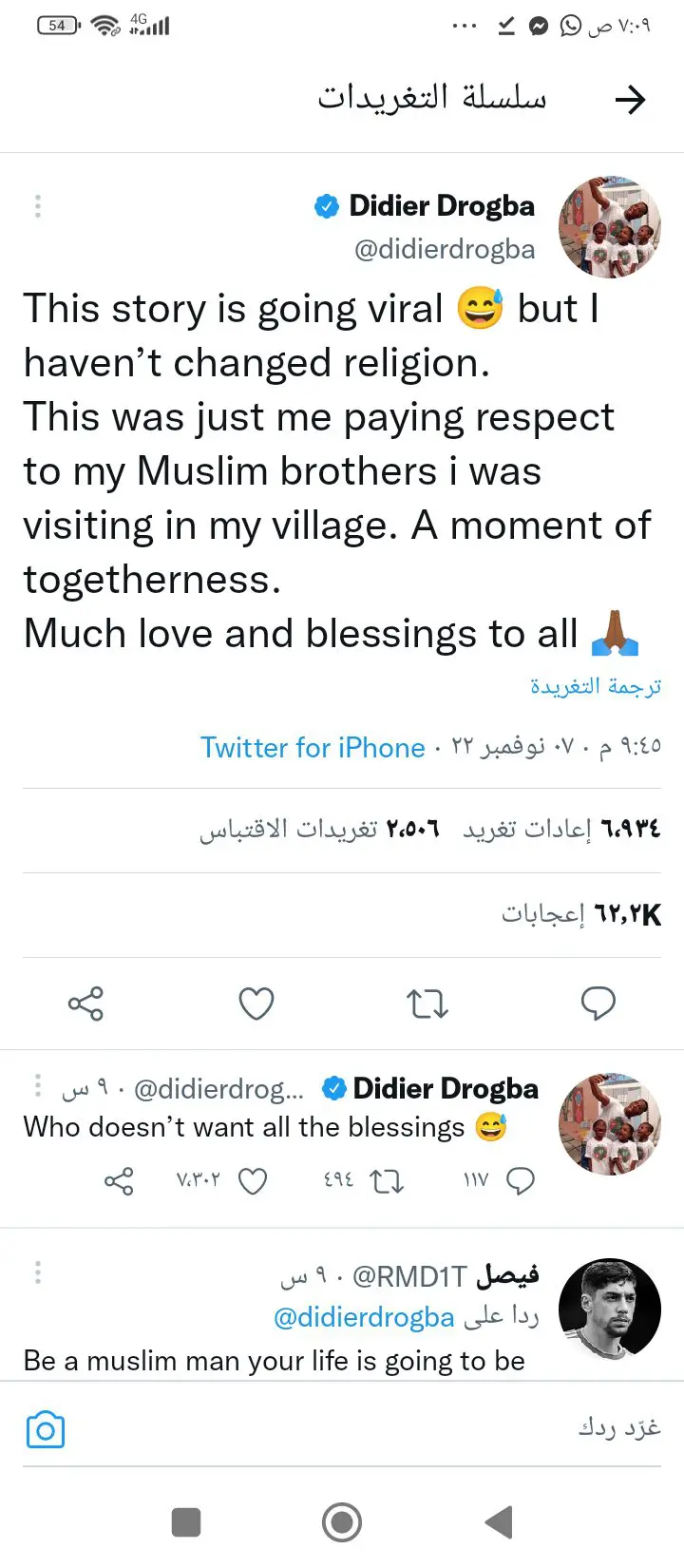View the 62.2K likes count
Image resolution: width=684 pixels, height=1568 pixels.
(581, 914)
